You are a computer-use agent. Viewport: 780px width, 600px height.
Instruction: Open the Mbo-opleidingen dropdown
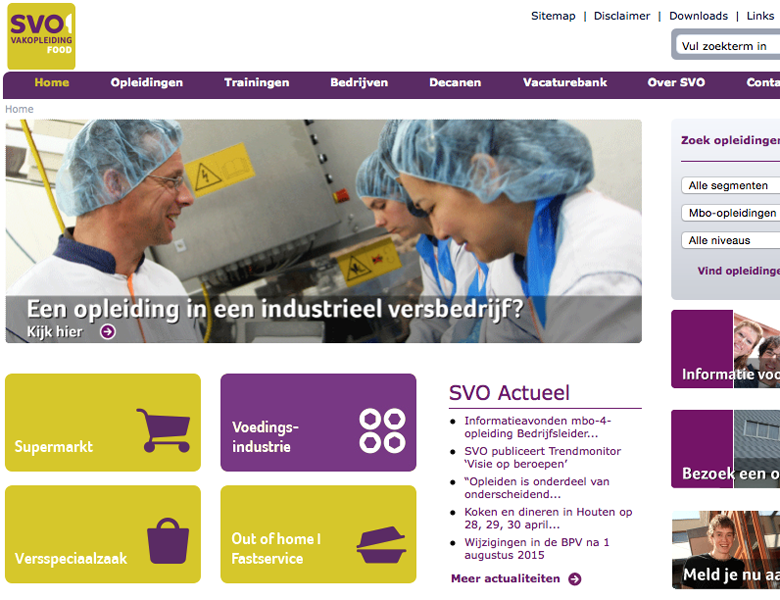[730, 213]
